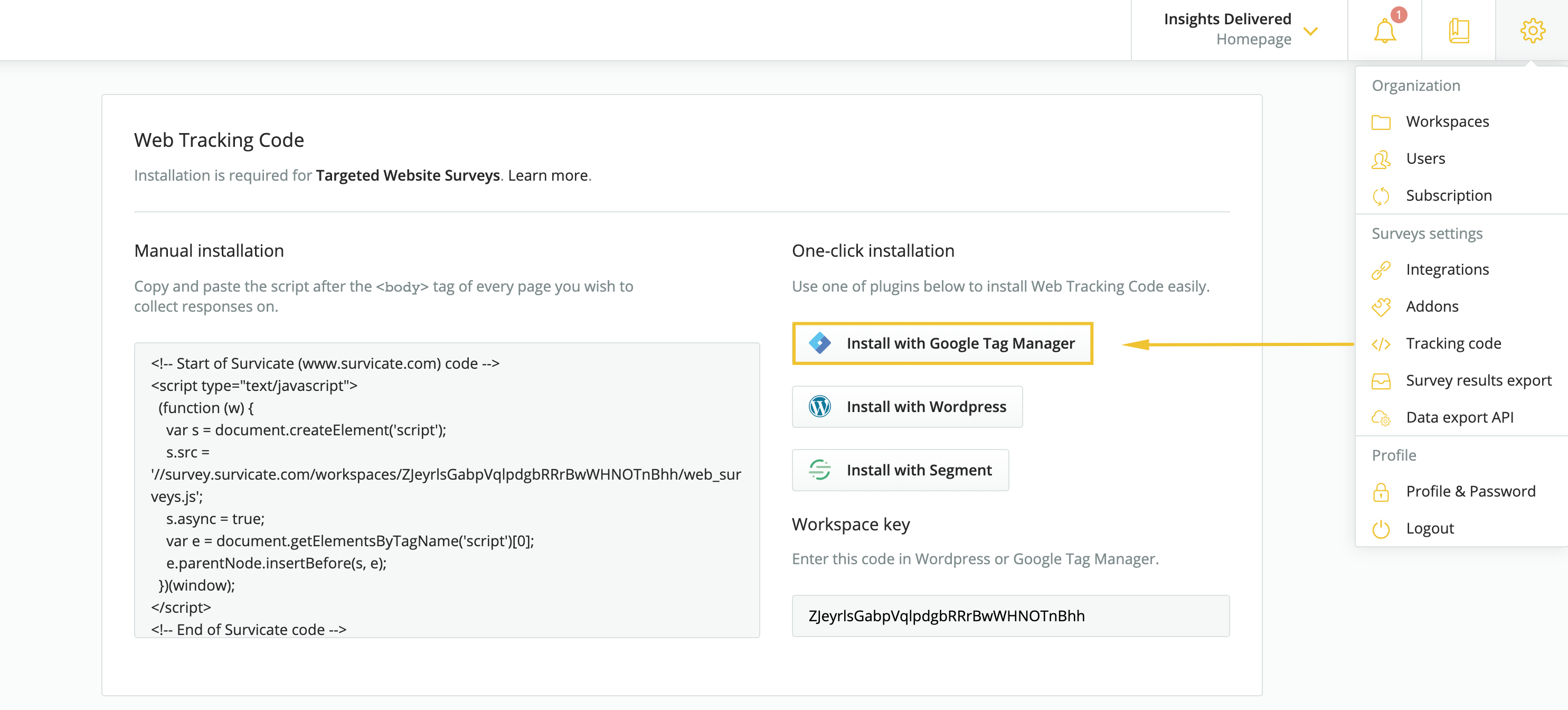Screen dimensions: 1568x710
Task: Click the Wordpress logo icon
Action: pos(819,406)
